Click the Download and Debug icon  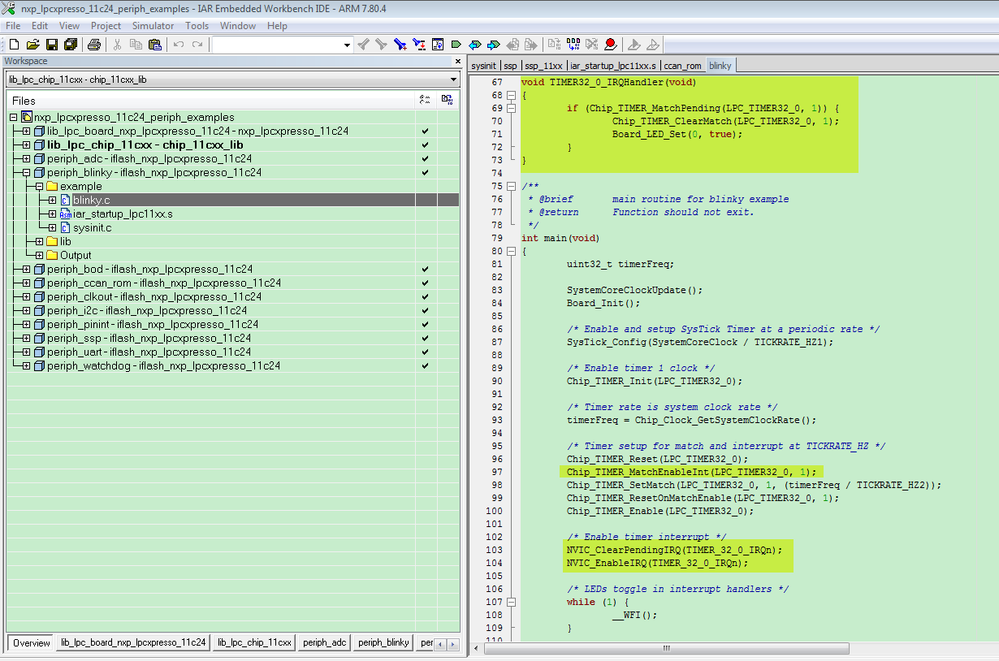634,45
